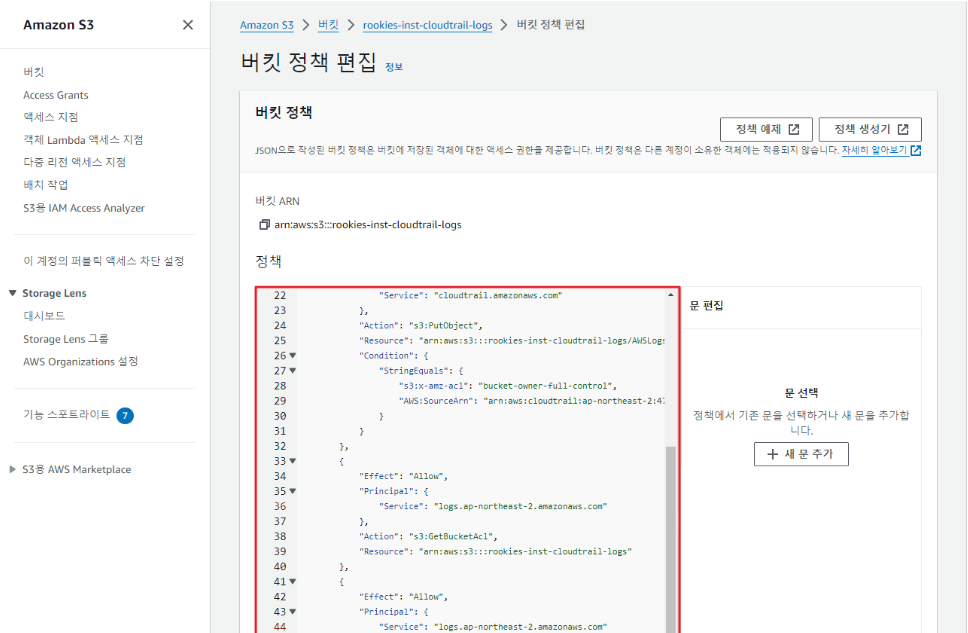The image size is (968, 633).
Task: Open 다중 리전 액세스 지점
Action: (x=74, y=162)
